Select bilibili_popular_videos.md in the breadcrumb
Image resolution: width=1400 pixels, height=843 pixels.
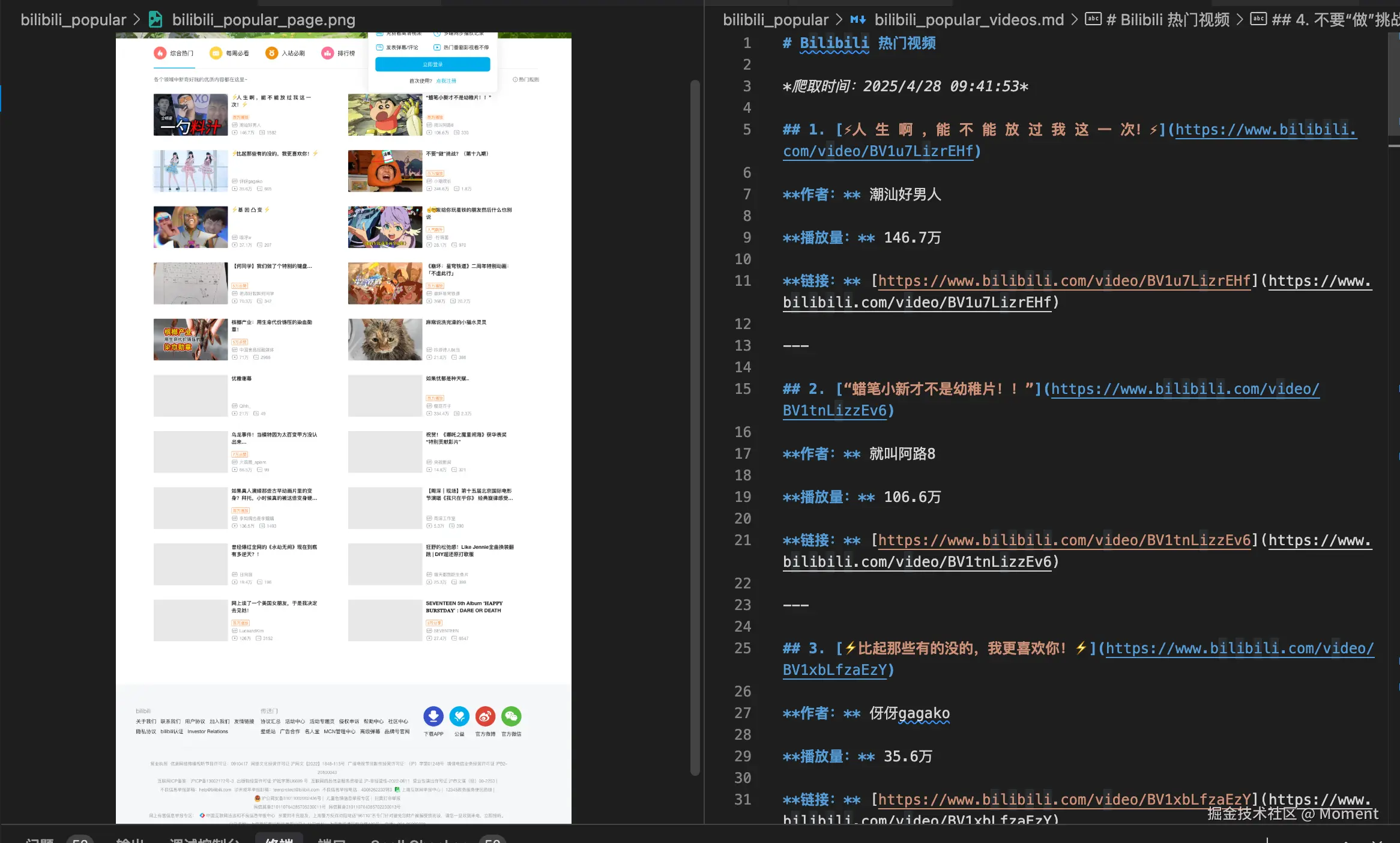pos(969,20)
